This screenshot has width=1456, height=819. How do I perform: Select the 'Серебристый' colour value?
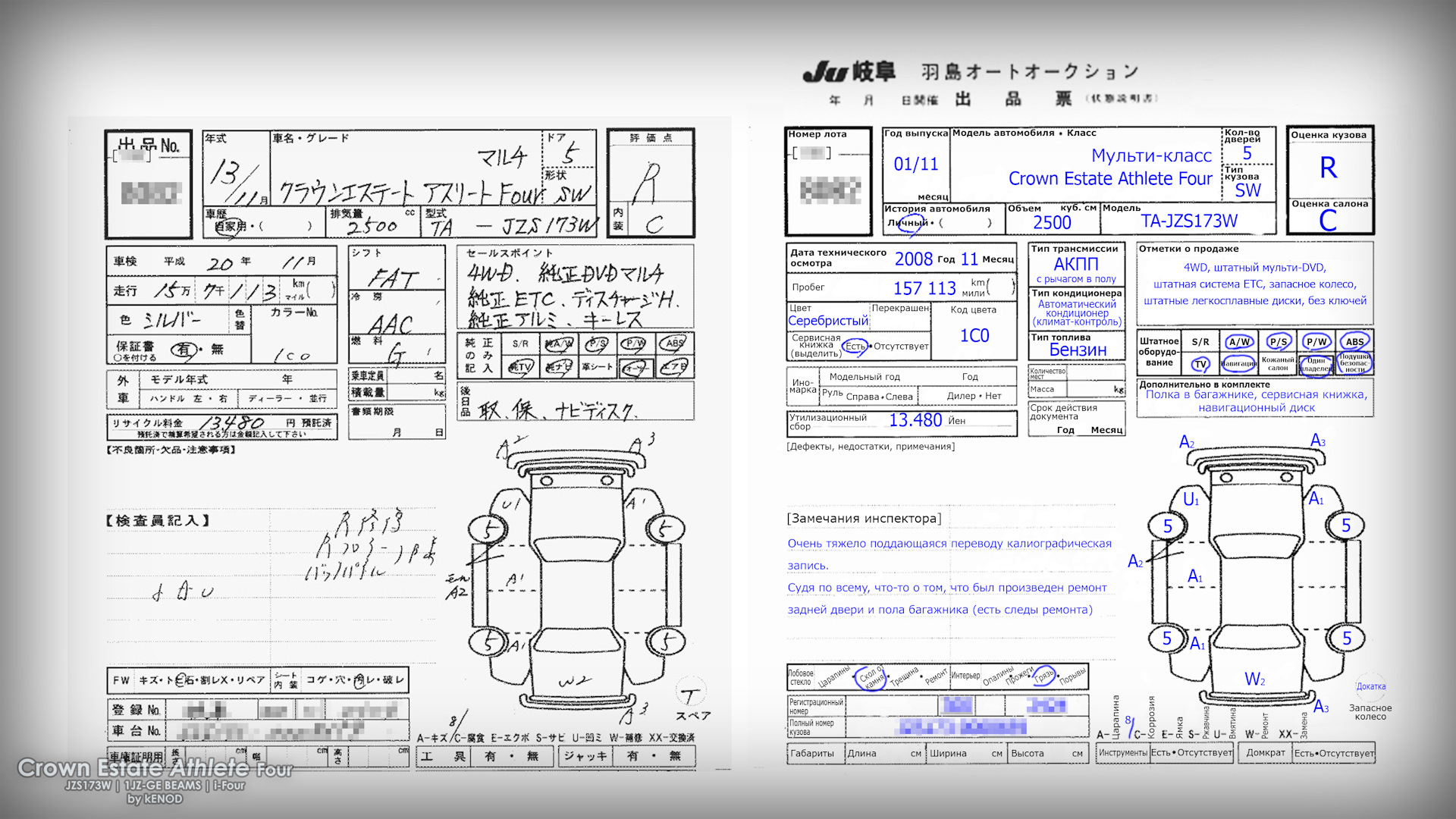tap(828, 321)
